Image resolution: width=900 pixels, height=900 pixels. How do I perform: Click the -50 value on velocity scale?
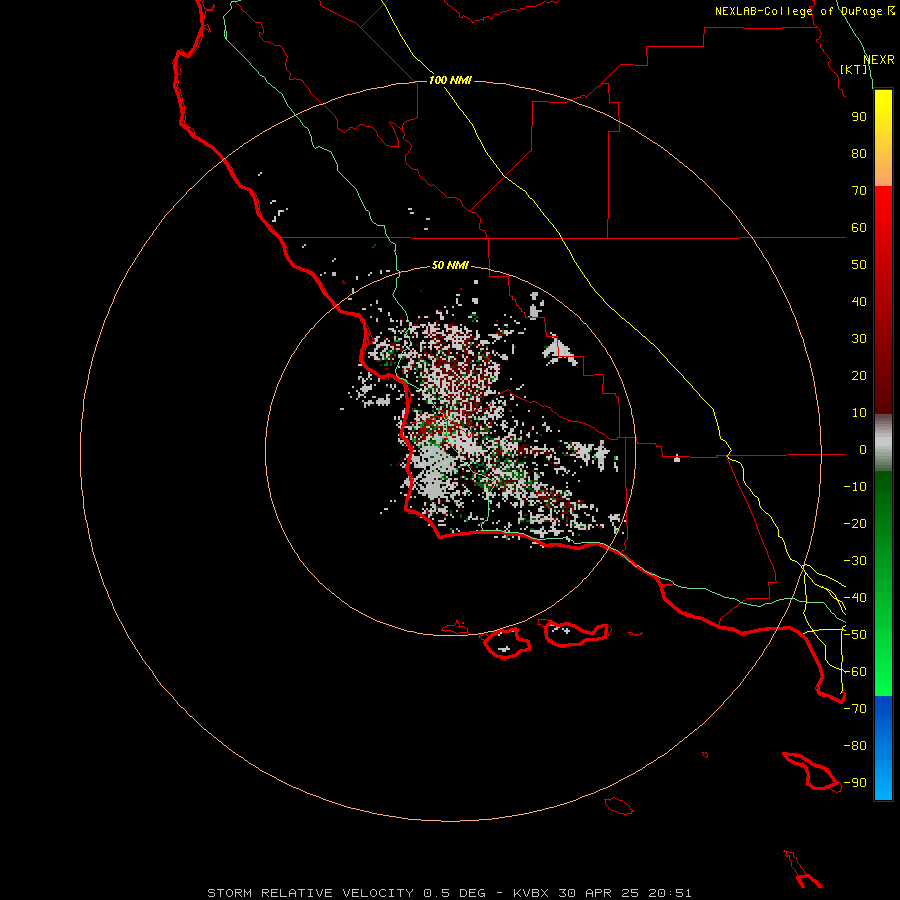[x=855, y=635]
